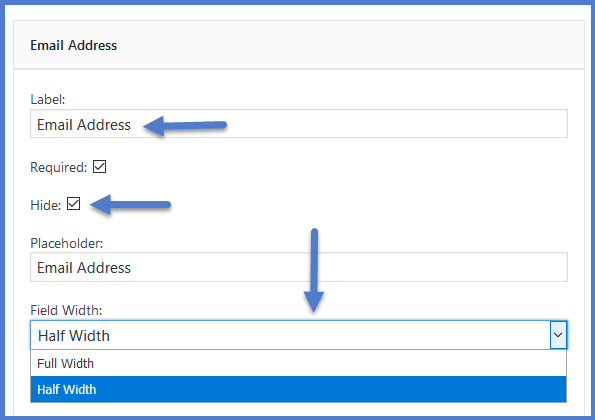Click the Placeholder text input field
The height and width of the screenshot is (420, 595).
tap(299, 267)
